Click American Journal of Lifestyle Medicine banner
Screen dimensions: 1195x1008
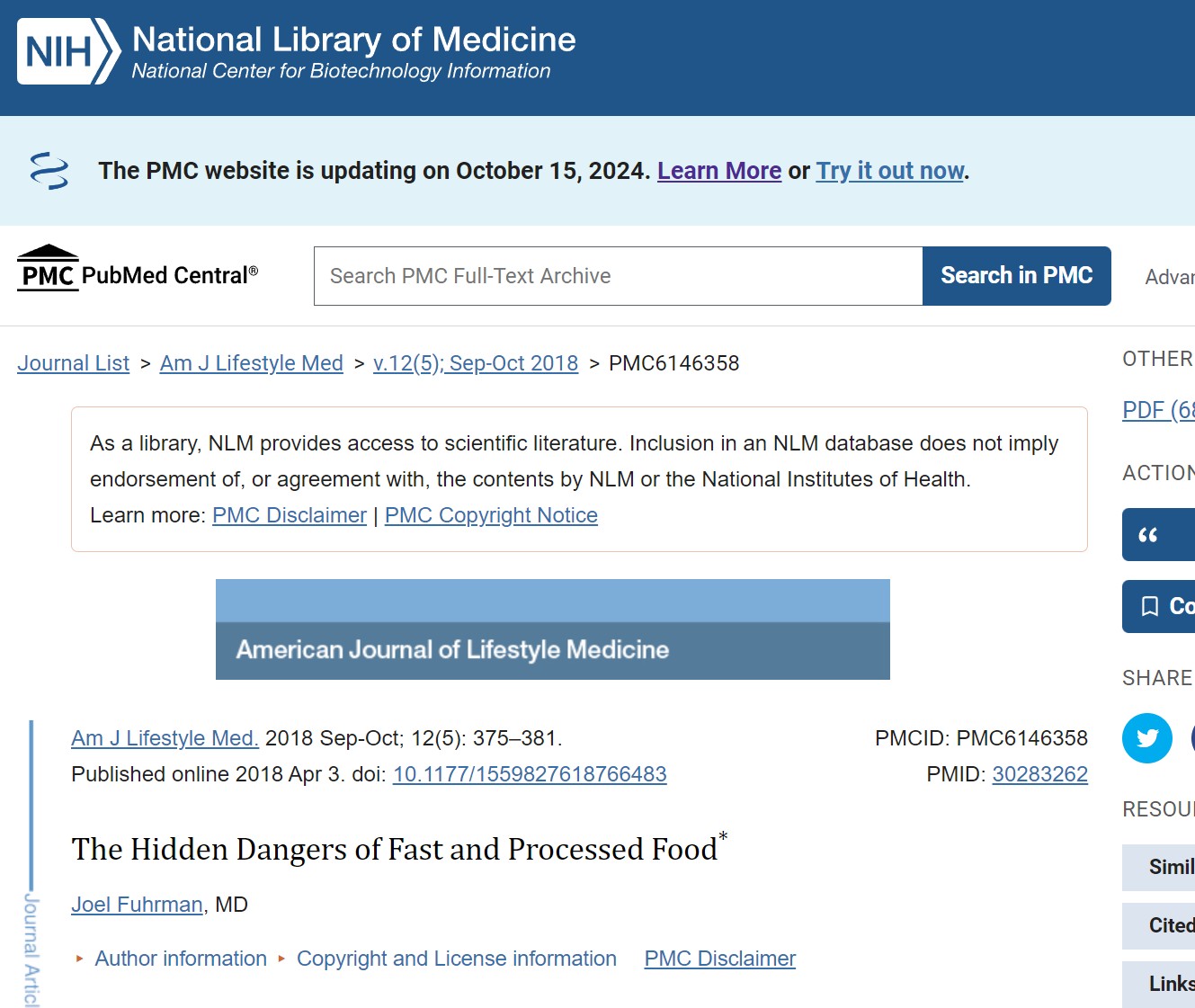coord(552,629)
